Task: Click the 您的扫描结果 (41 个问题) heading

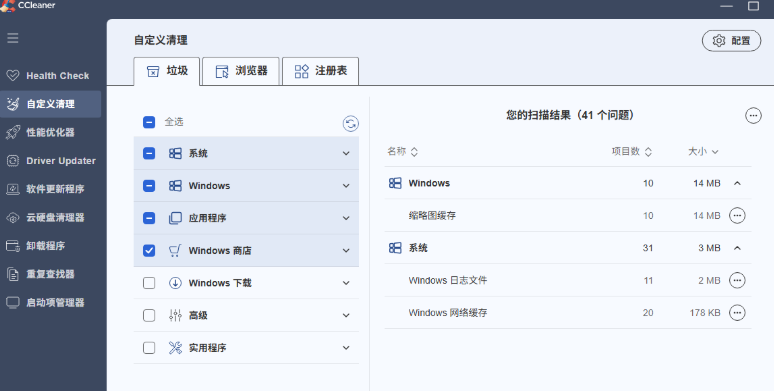Action: (570, 116)
